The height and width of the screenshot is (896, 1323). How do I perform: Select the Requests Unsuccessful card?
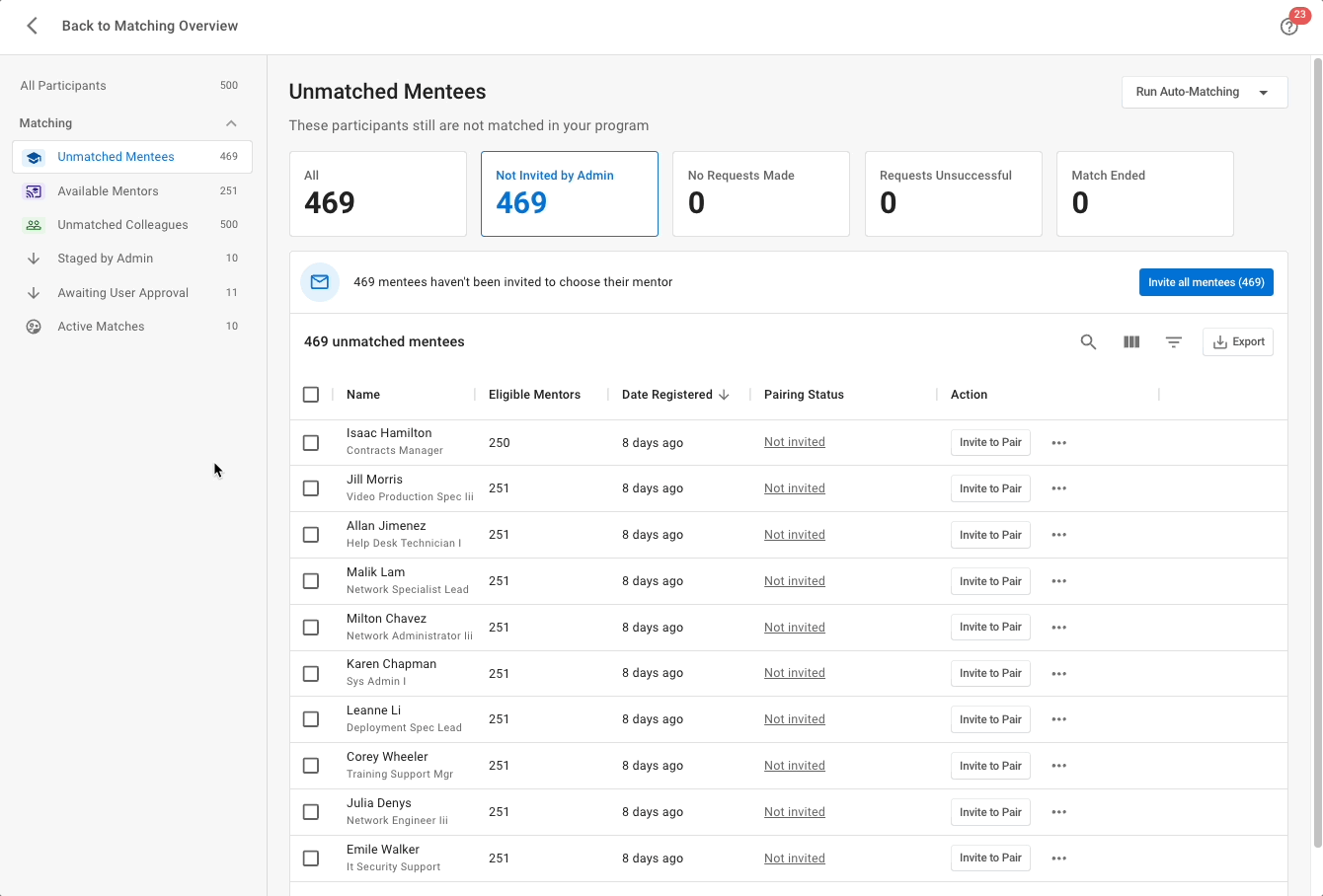(954, 193)
